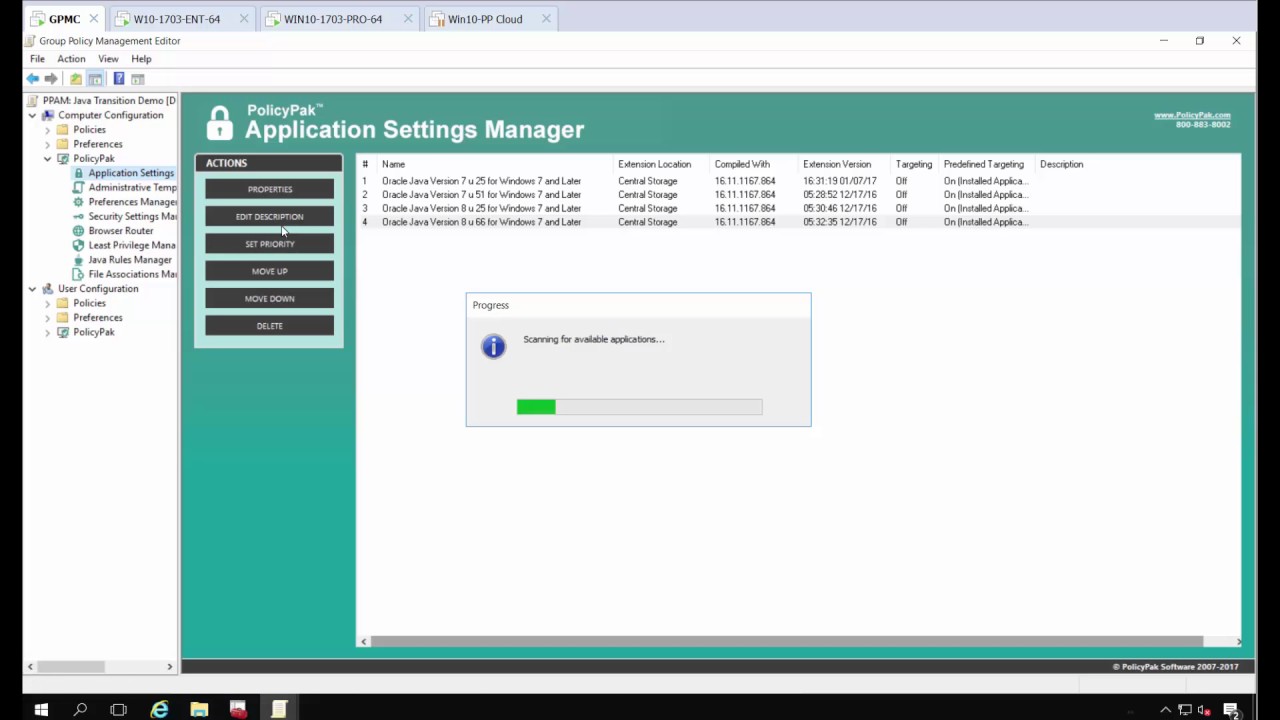Open the Action menu
The image size is (1280, 720).
click(x=71, y=59)
